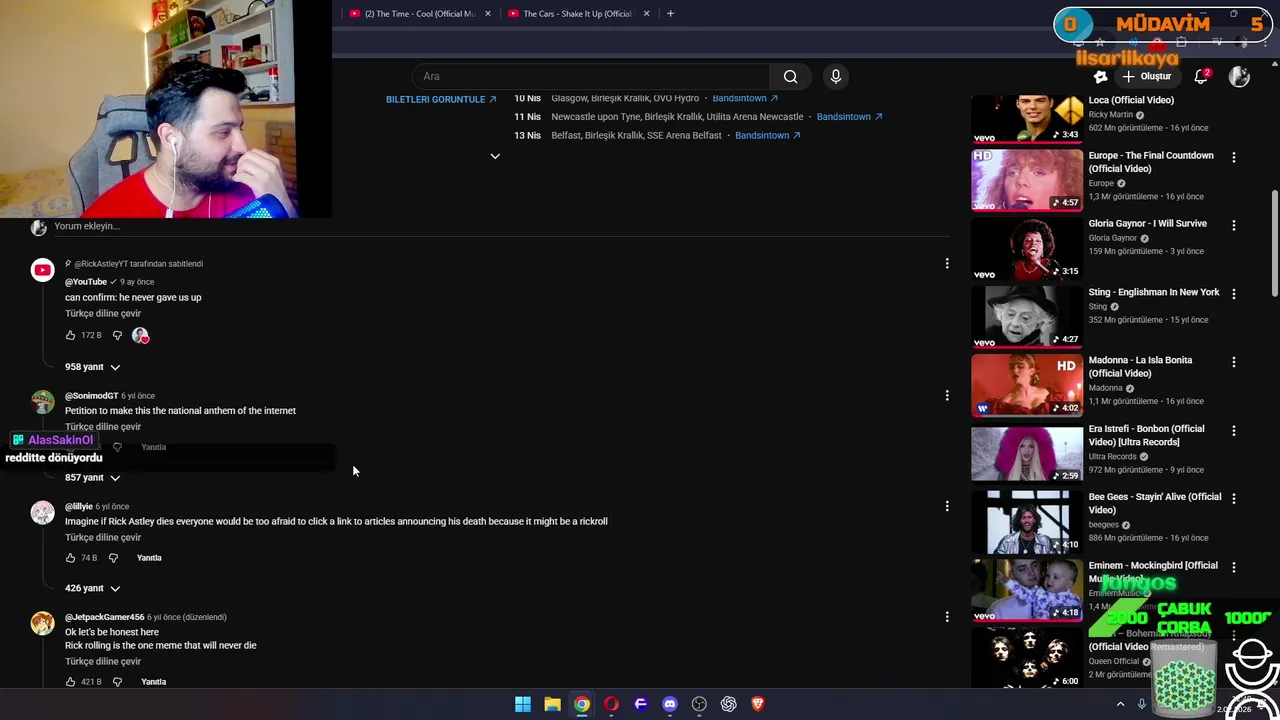This screenshot has width=1280, height=720.
Task: Dislike the @YouTube pinned comment
Action: click(x=117, y=335)
